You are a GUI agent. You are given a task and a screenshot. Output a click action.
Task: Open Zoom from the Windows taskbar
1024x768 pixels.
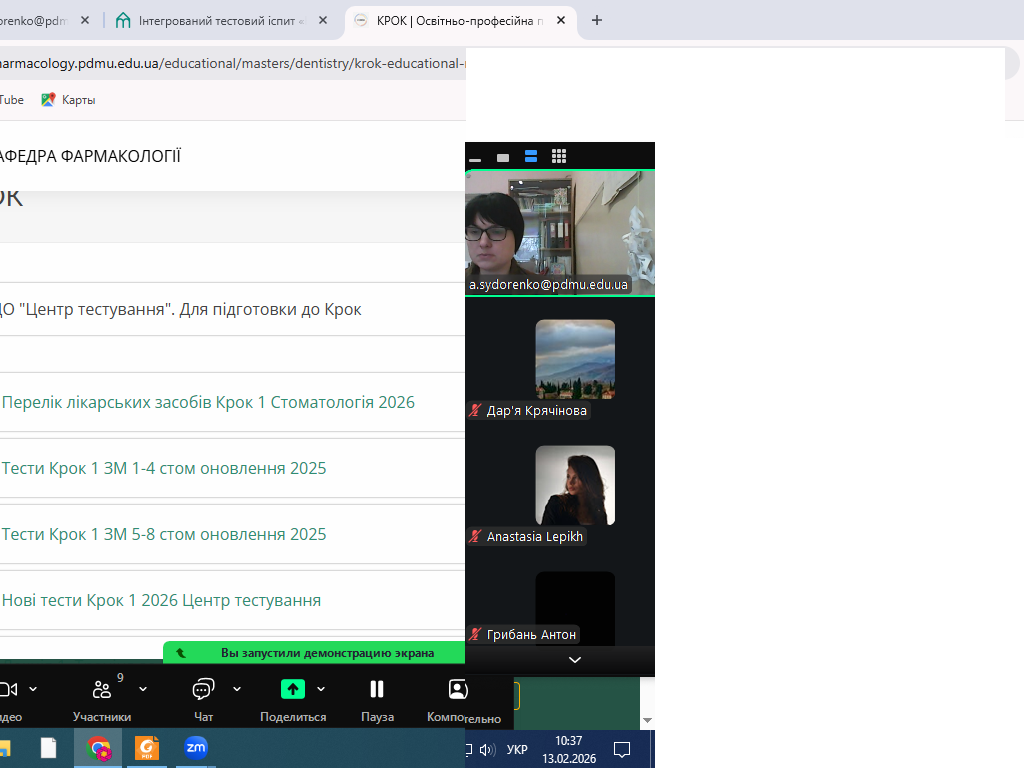196,748
